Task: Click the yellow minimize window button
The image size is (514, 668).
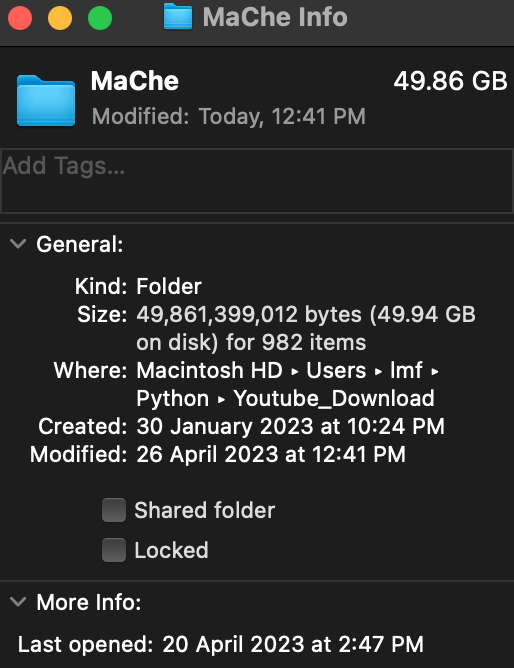Action: coord(60,18)
